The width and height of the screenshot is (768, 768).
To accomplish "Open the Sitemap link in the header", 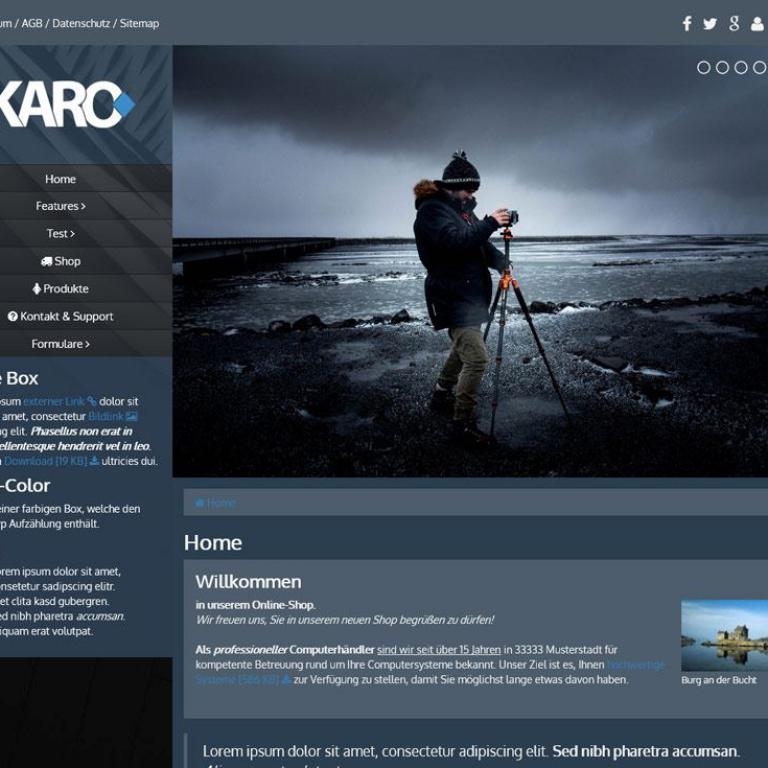I will (139, 23).
